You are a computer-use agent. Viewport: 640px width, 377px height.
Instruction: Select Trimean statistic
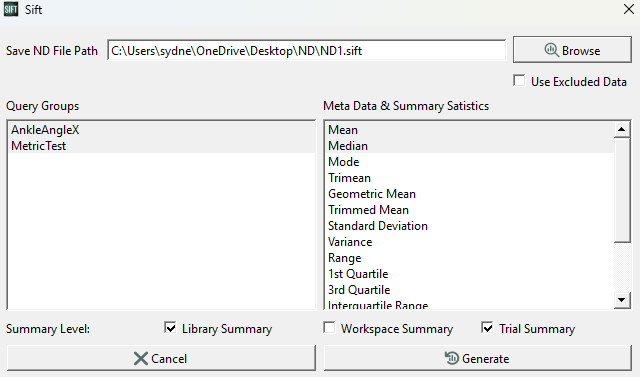pyautogui.click(x=470, y=178)
